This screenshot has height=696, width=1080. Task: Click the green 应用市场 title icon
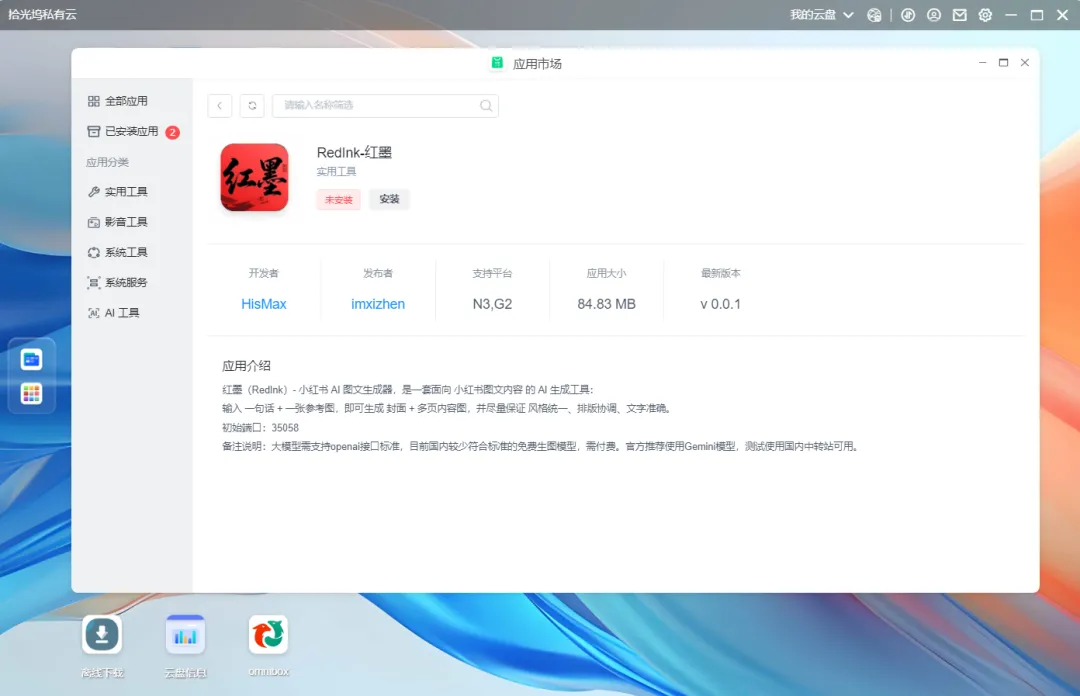coord(497,63)
